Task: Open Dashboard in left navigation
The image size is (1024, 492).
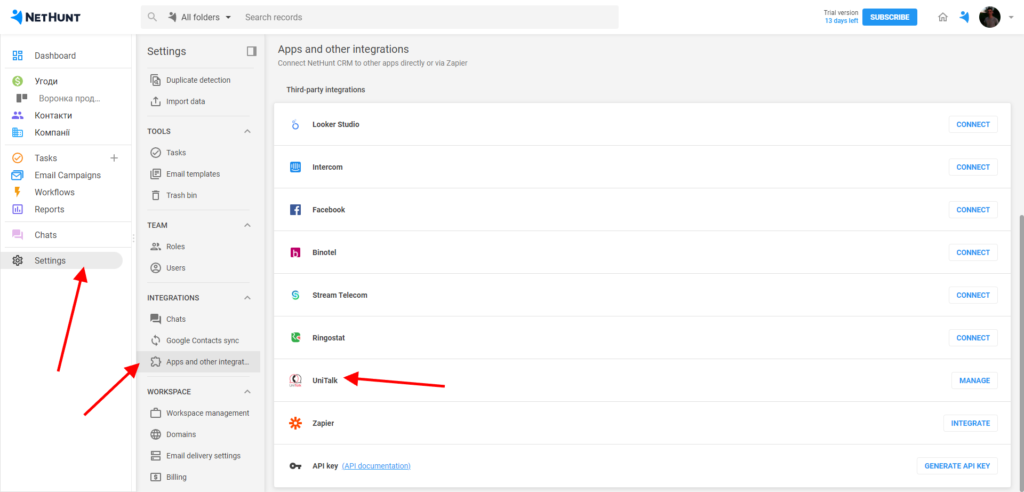Action: coord(54,56)
